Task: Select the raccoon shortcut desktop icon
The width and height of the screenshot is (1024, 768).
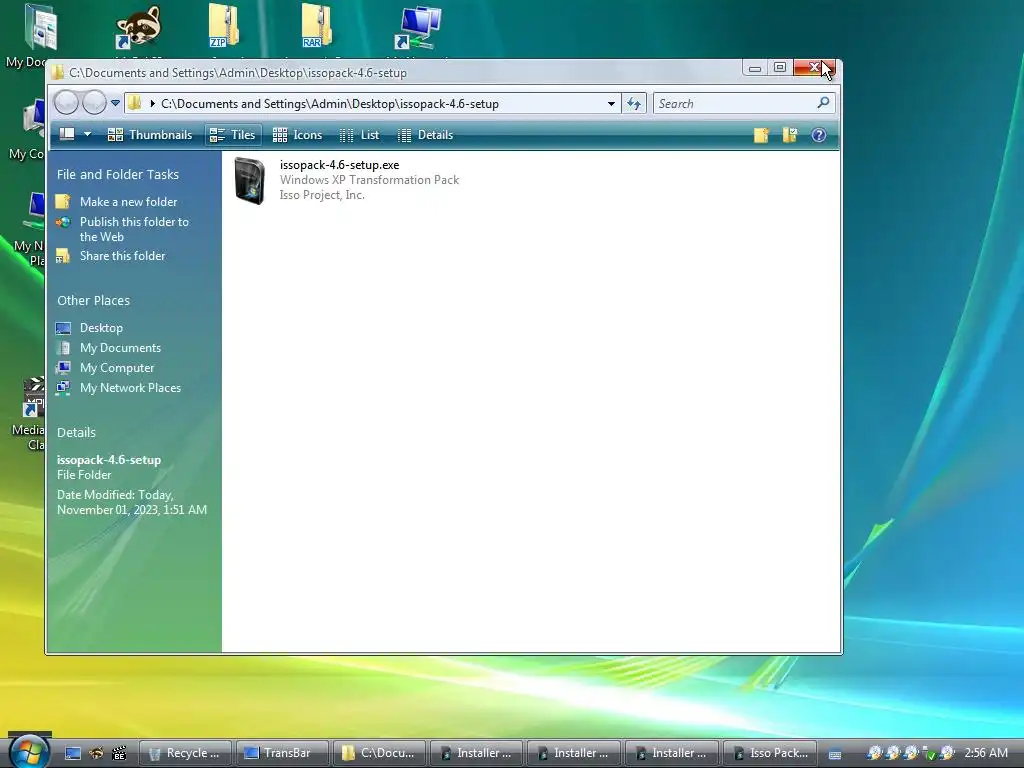Action: (x=138, y=27)
